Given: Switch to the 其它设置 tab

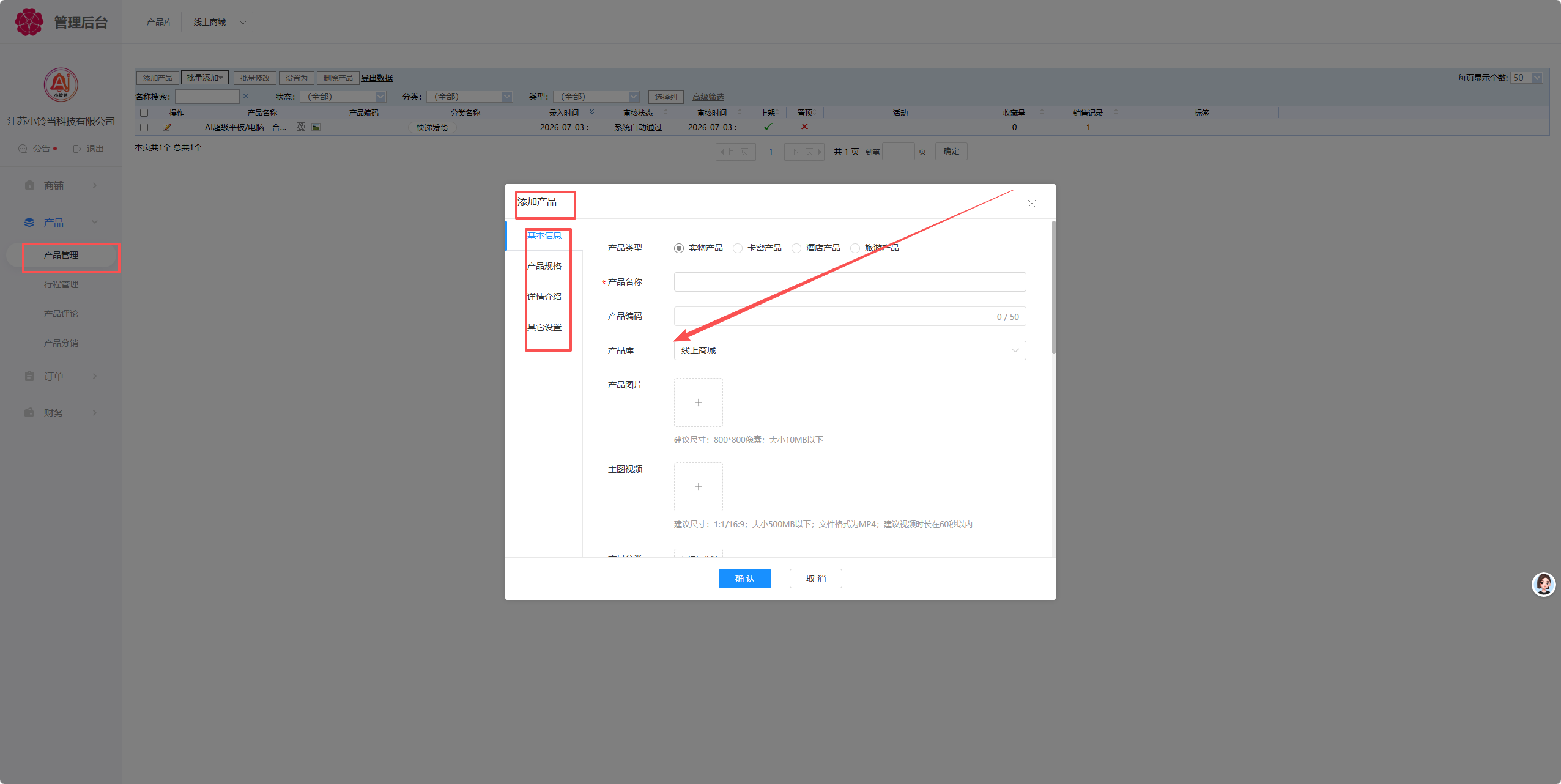Looking at the screenshot, I should point(544,327).
